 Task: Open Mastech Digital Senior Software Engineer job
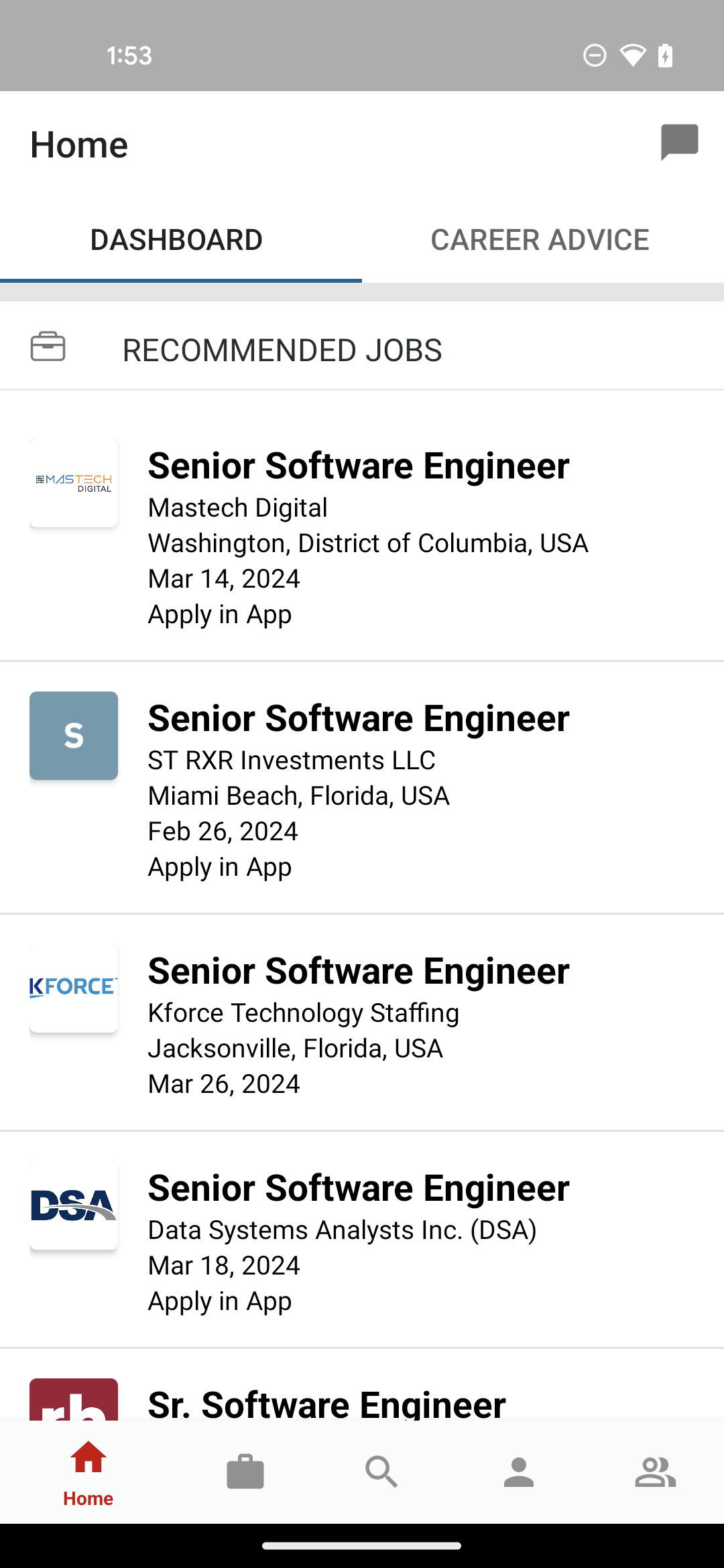tap(362, 527)
